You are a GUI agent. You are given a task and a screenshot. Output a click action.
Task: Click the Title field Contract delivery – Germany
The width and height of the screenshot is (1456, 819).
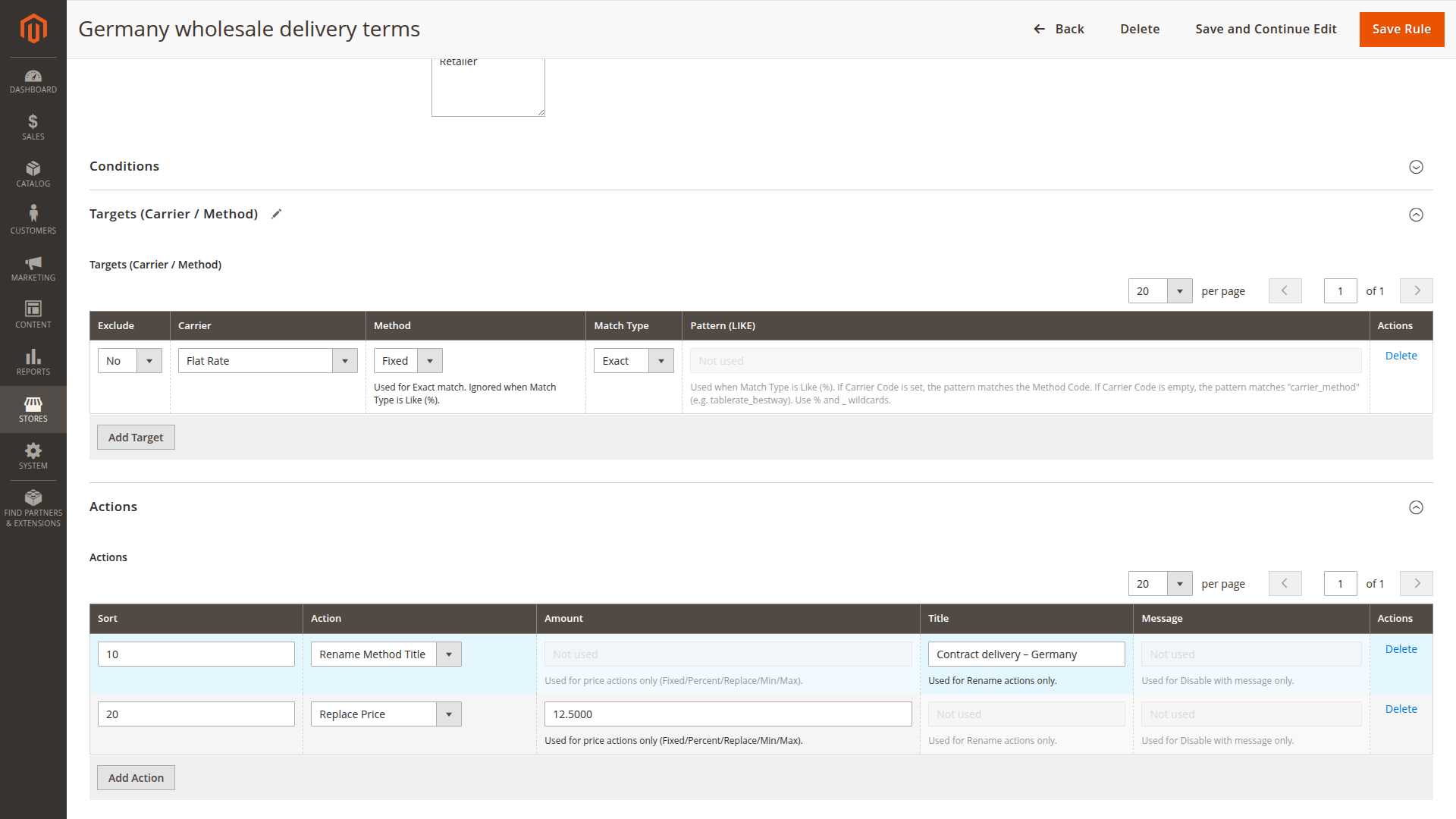(x=1026, y=654)
